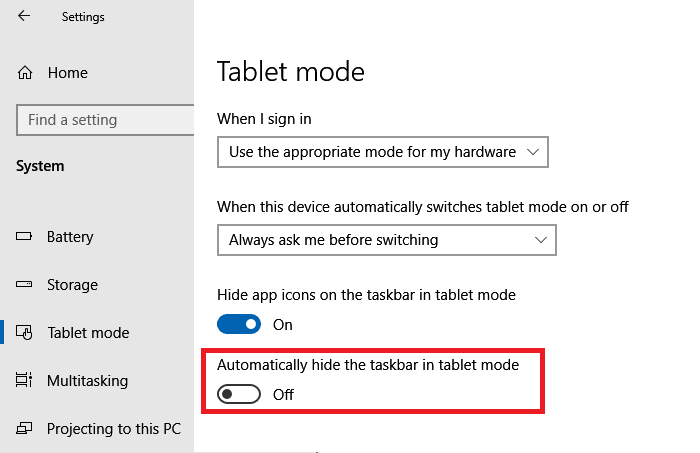Screen dimensions: 700x453
Task: Turn off Hide app icons toggle
Action: (x=239, y=324)
